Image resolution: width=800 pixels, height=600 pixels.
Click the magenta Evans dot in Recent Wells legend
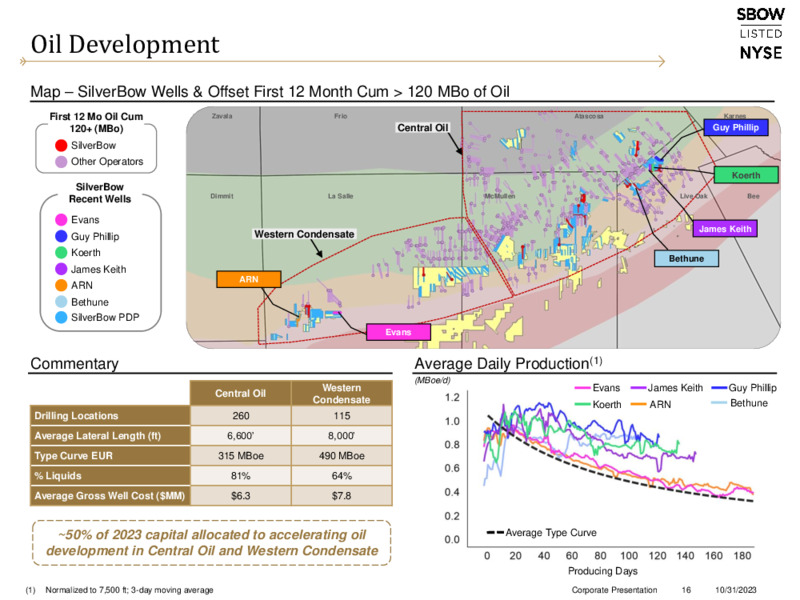tap(61, 220)
